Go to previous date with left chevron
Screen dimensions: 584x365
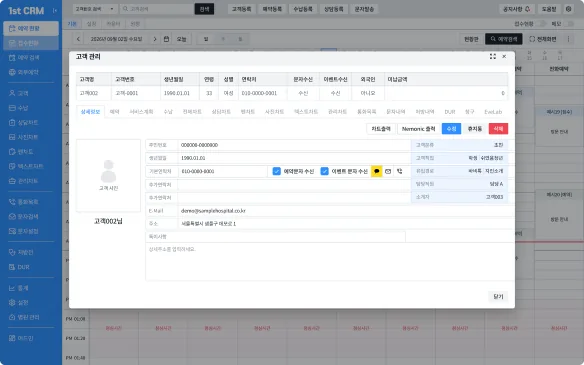(78, 39)
